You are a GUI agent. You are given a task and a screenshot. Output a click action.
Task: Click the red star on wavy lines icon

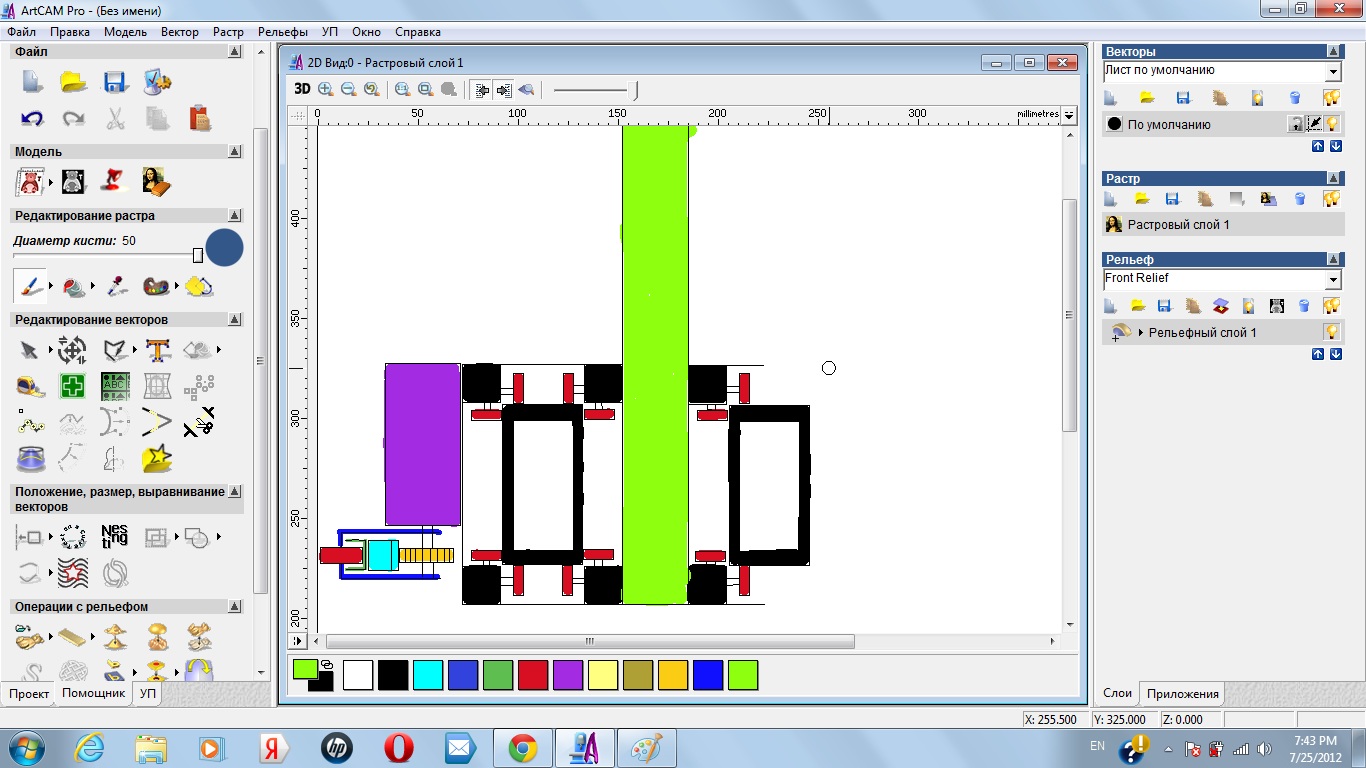[x=73, y=573]
